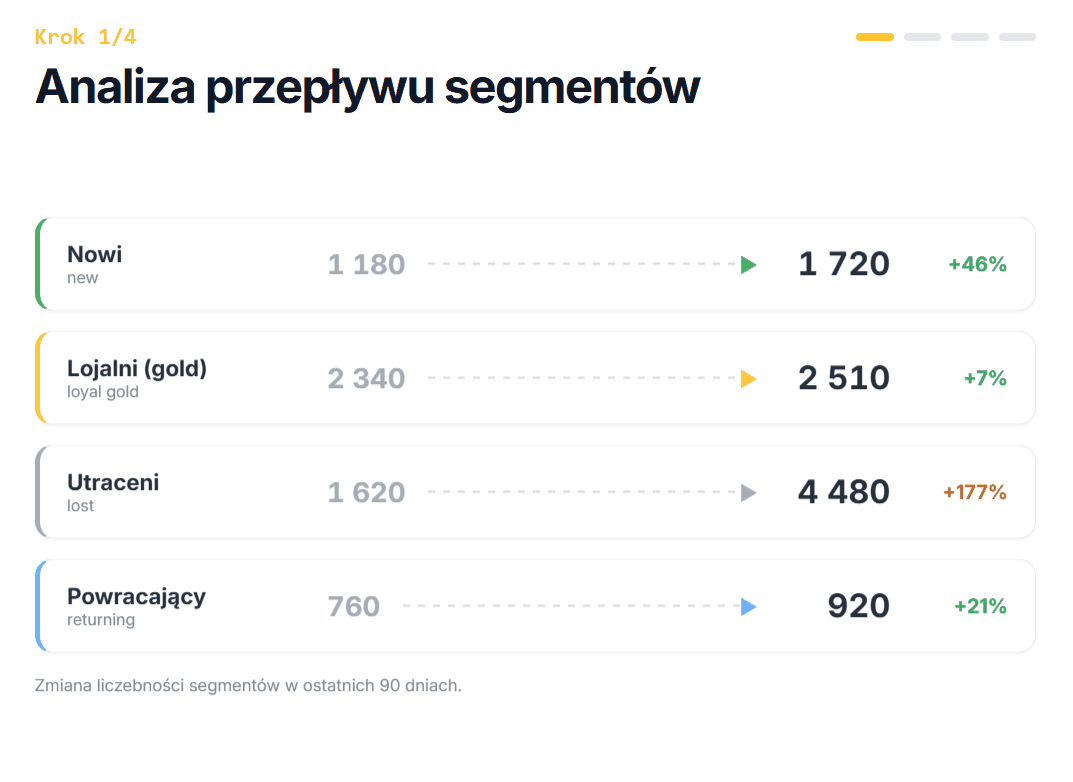This screenshot has height=782, width=1073.
Task: Click the +177% change badge
Action: 974,492
